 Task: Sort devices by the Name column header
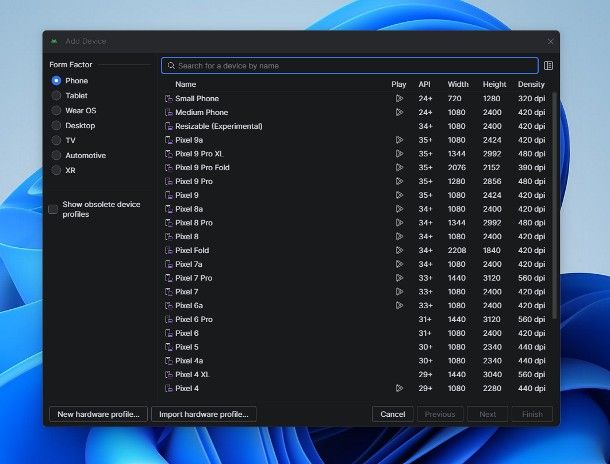[x=186, y=84]
